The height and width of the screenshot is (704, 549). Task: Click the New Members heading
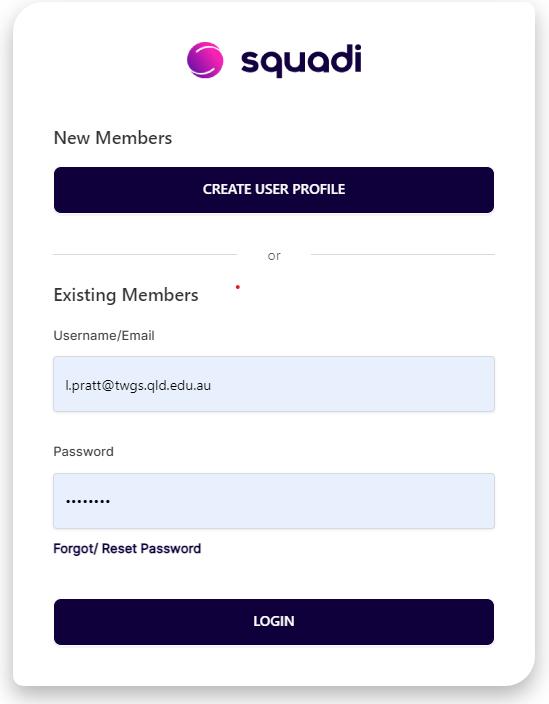click(113, 138)
